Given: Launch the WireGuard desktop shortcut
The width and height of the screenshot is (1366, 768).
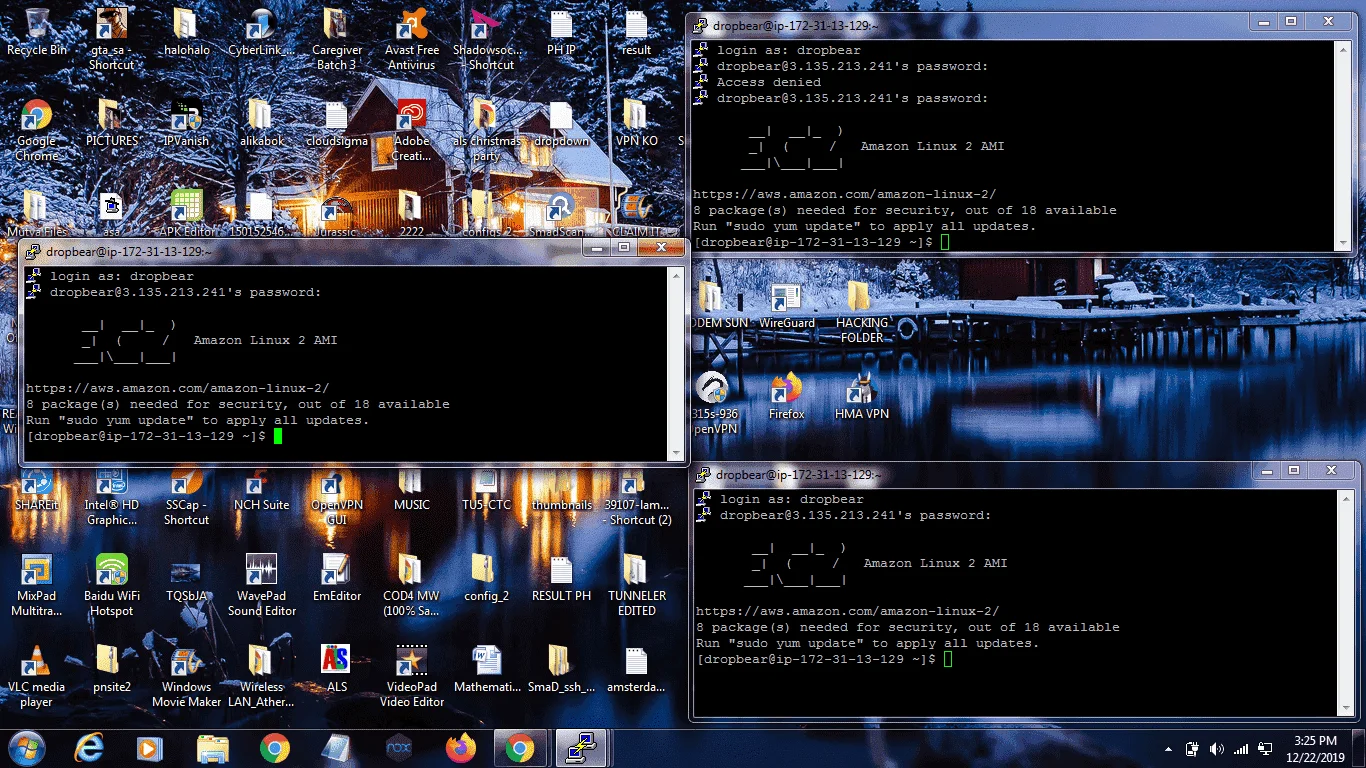Looking at the screenshot, I should (786, 306).
